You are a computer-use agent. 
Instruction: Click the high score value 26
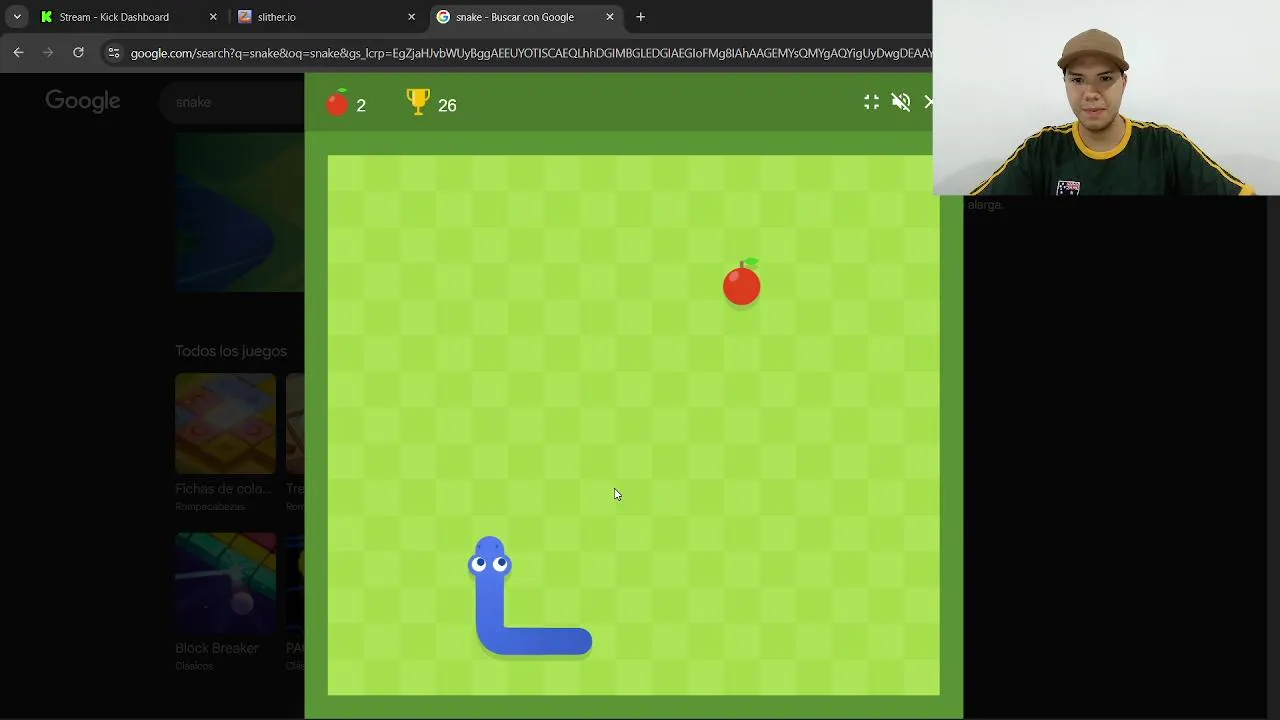point(447,105)
